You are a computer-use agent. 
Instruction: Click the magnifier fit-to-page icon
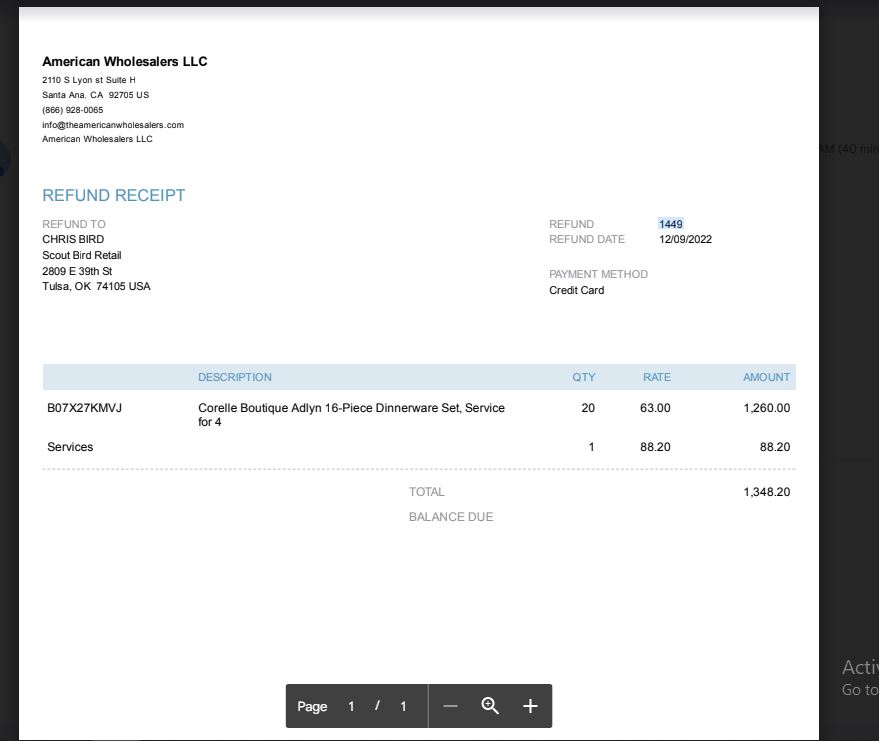(x=490, y=706)
